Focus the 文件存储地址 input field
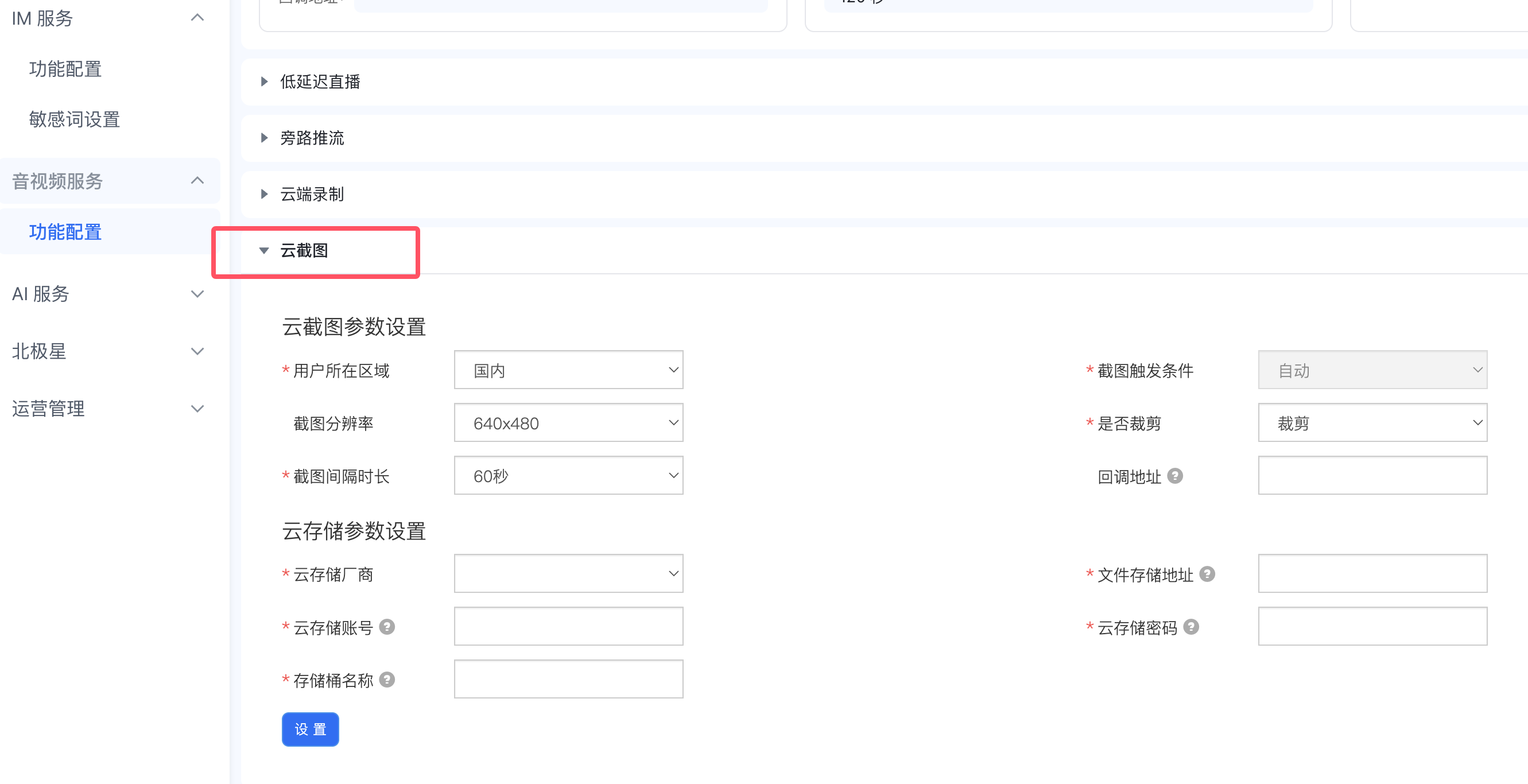The height and width of the screenshot is (784, 1528). click(1372, 573)
